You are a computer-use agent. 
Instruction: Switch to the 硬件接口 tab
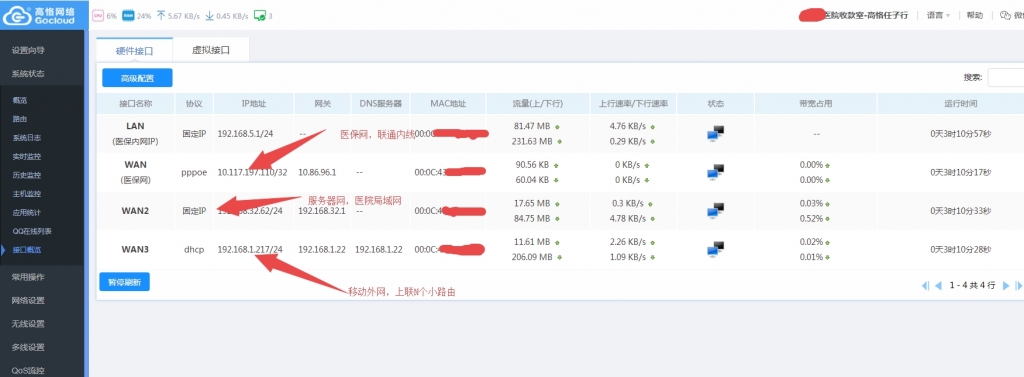[135, 50]
